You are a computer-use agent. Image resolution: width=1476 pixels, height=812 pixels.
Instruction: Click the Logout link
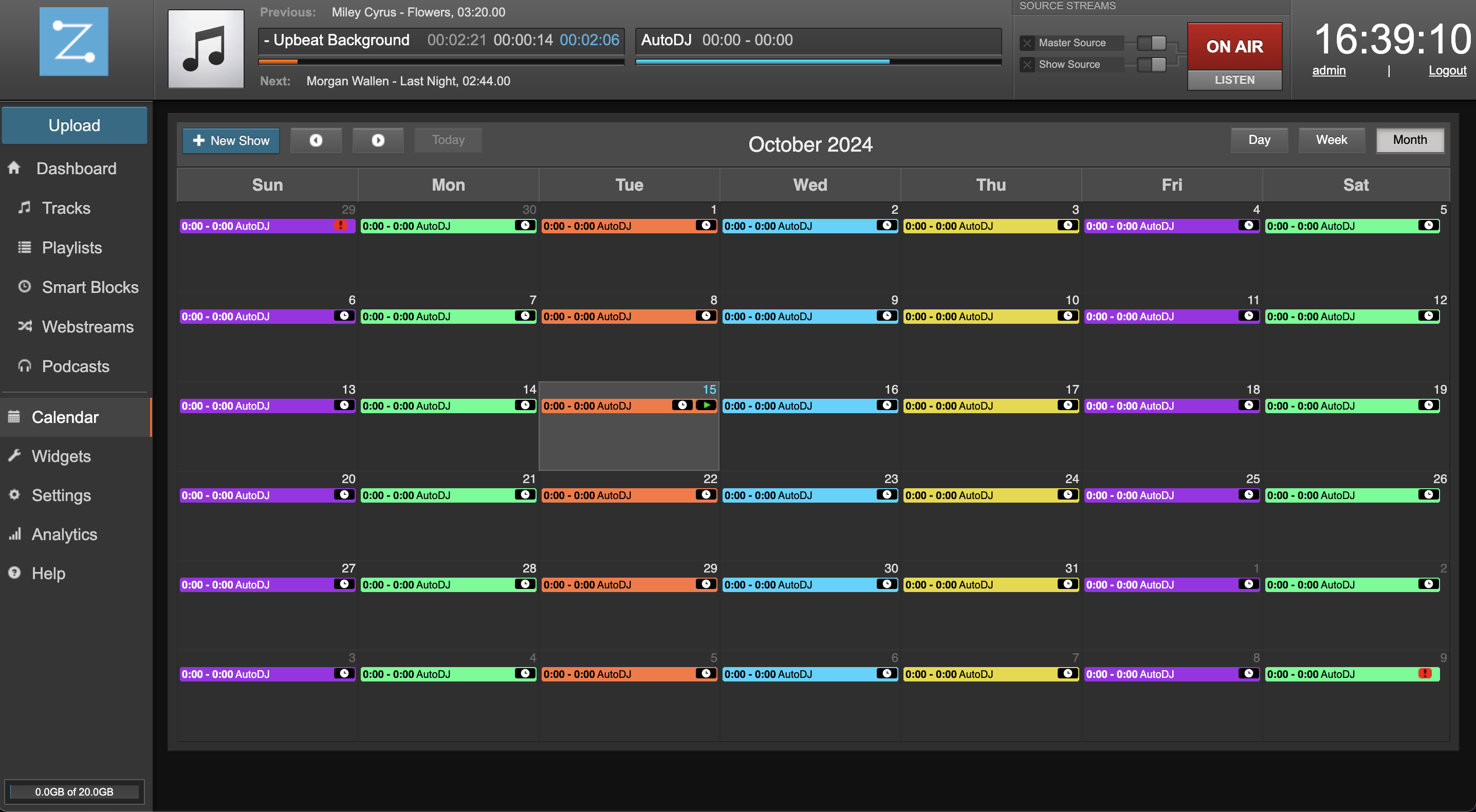(1447, 70)
